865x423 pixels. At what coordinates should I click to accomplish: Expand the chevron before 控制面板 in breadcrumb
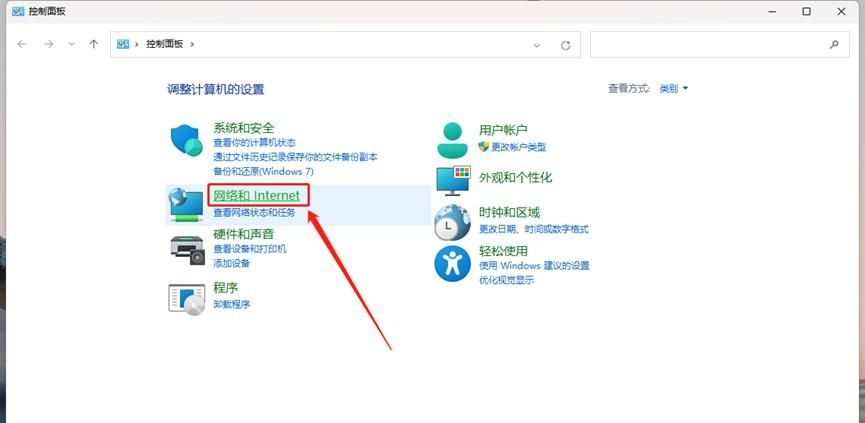point(136,44)
